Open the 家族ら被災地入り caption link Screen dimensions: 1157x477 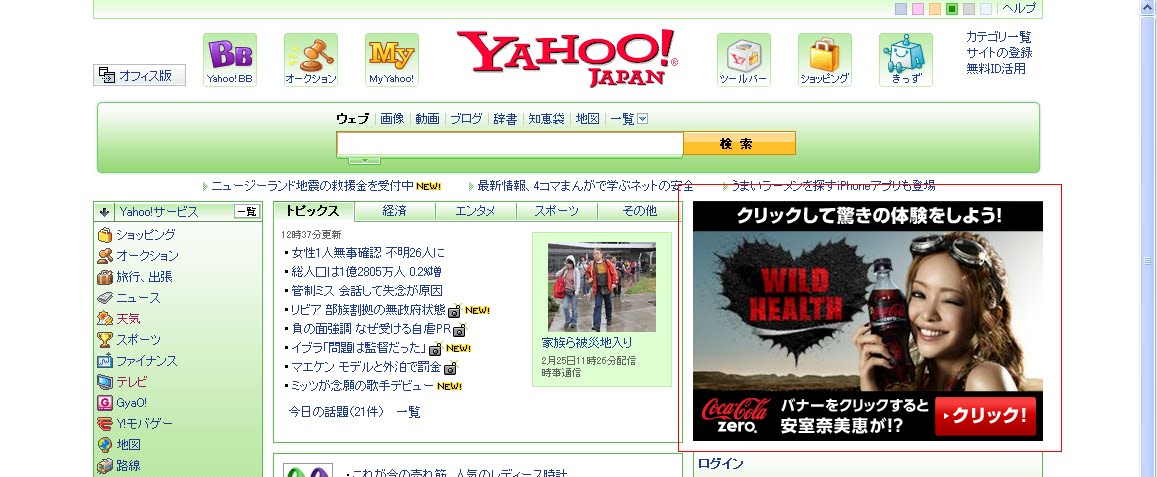tap(587, 343)
